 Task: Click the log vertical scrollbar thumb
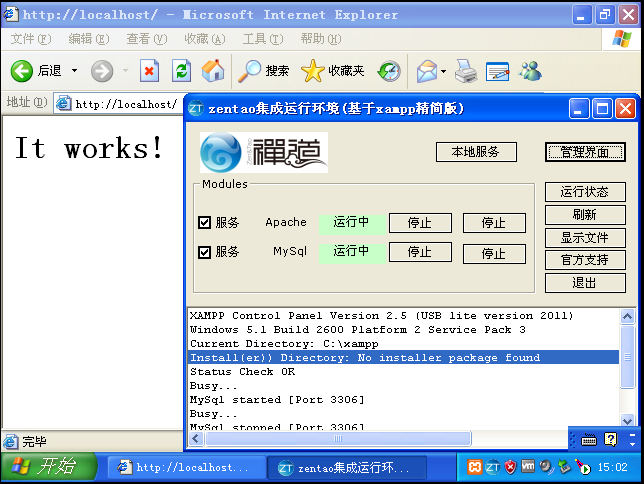tap(627, 356)
